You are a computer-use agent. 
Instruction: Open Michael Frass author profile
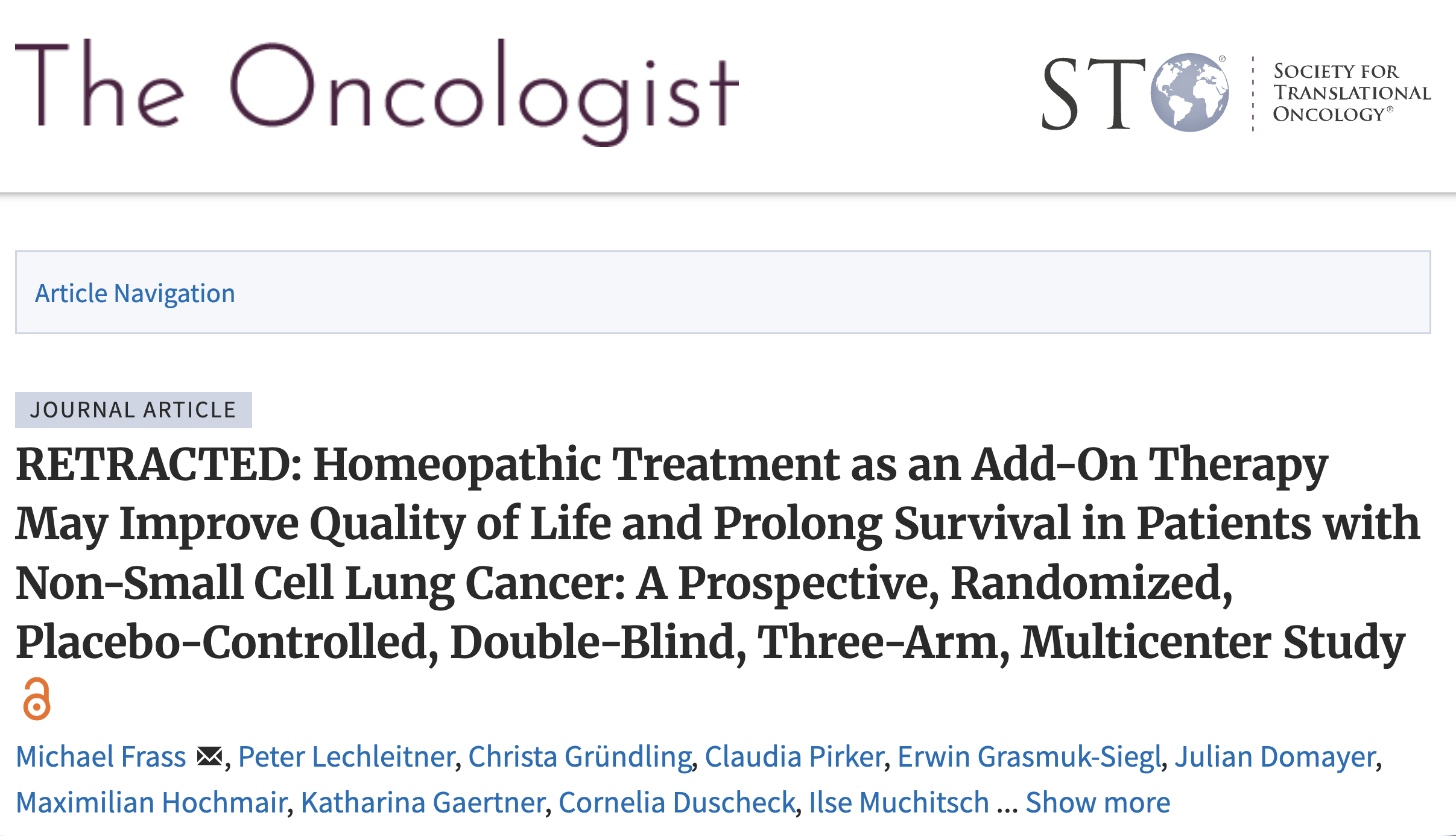(101, 756)
